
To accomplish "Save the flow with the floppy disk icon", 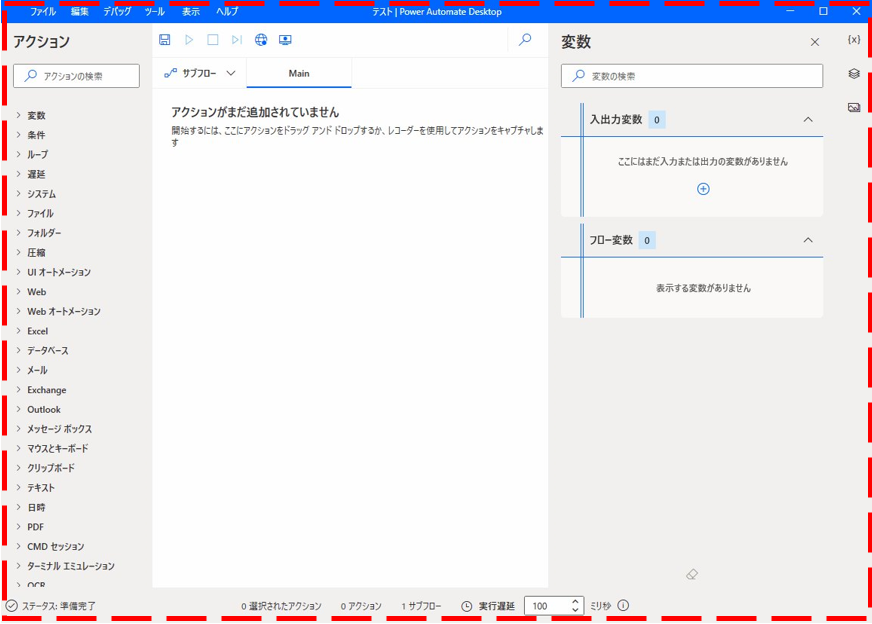I will pyautogui.click(x=165, y=39).
